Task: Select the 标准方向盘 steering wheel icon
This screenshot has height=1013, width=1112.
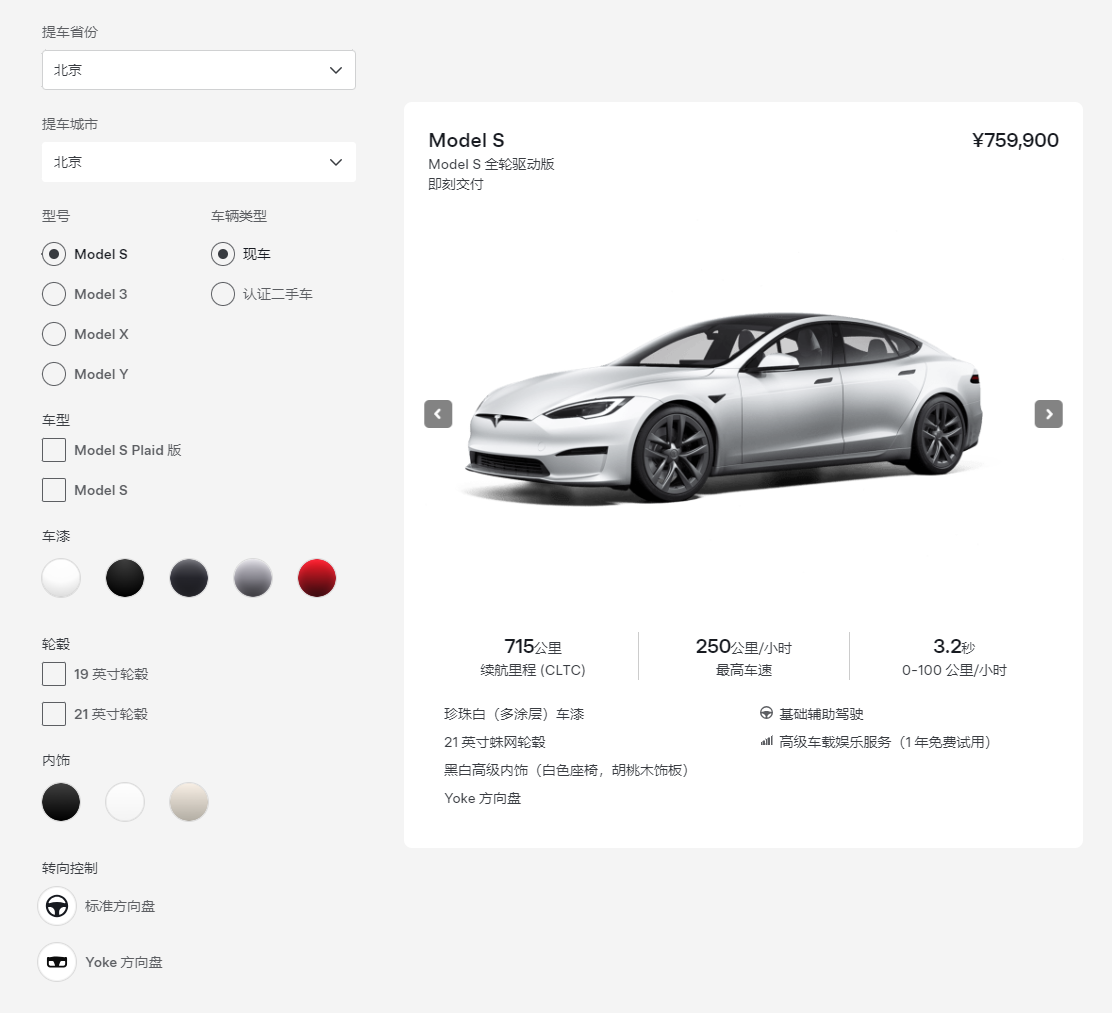Action: [57, 906]
